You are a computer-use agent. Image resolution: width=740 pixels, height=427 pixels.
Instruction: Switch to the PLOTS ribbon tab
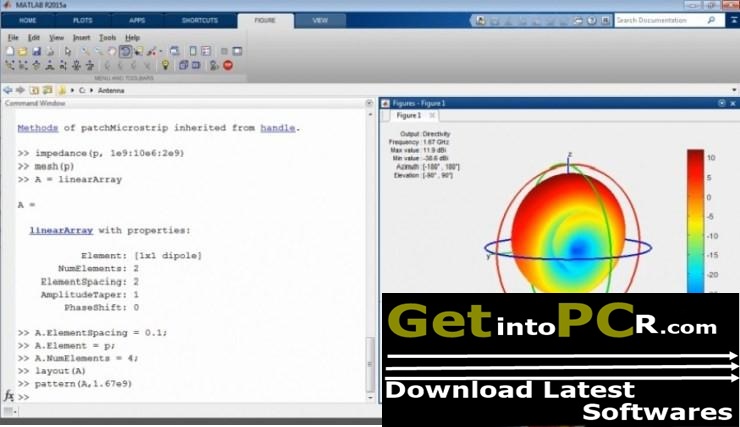click(x=83, y=20)
